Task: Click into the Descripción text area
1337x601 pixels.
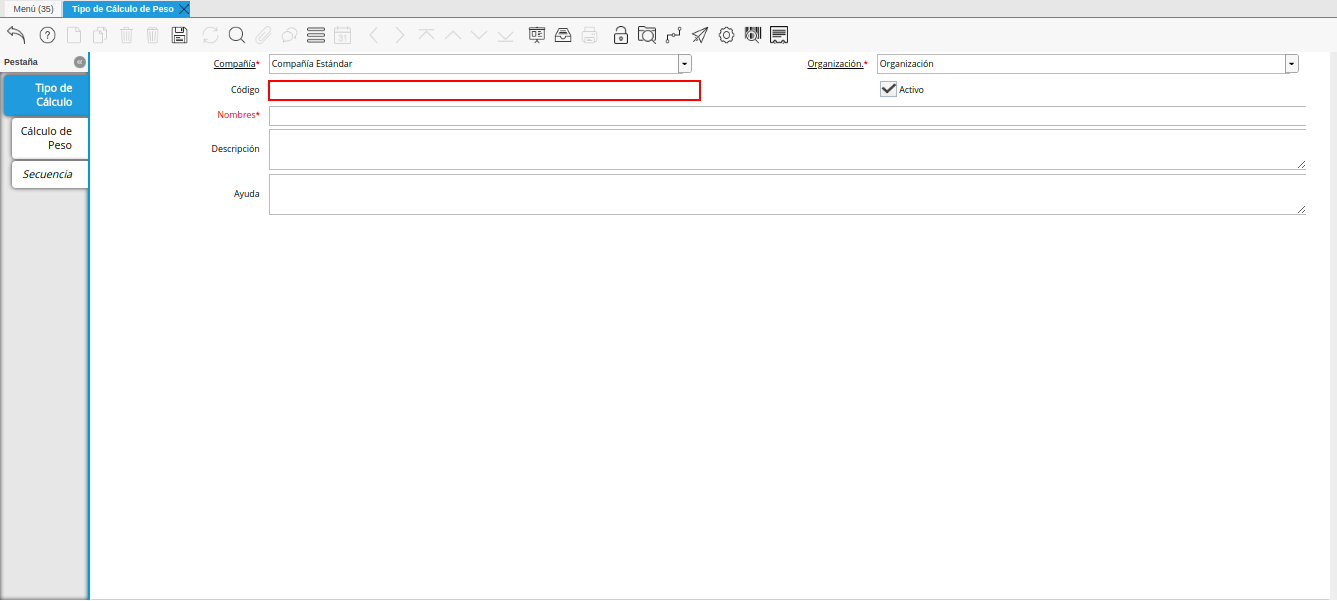Action: pyautogui.click(x=787, y=149)
